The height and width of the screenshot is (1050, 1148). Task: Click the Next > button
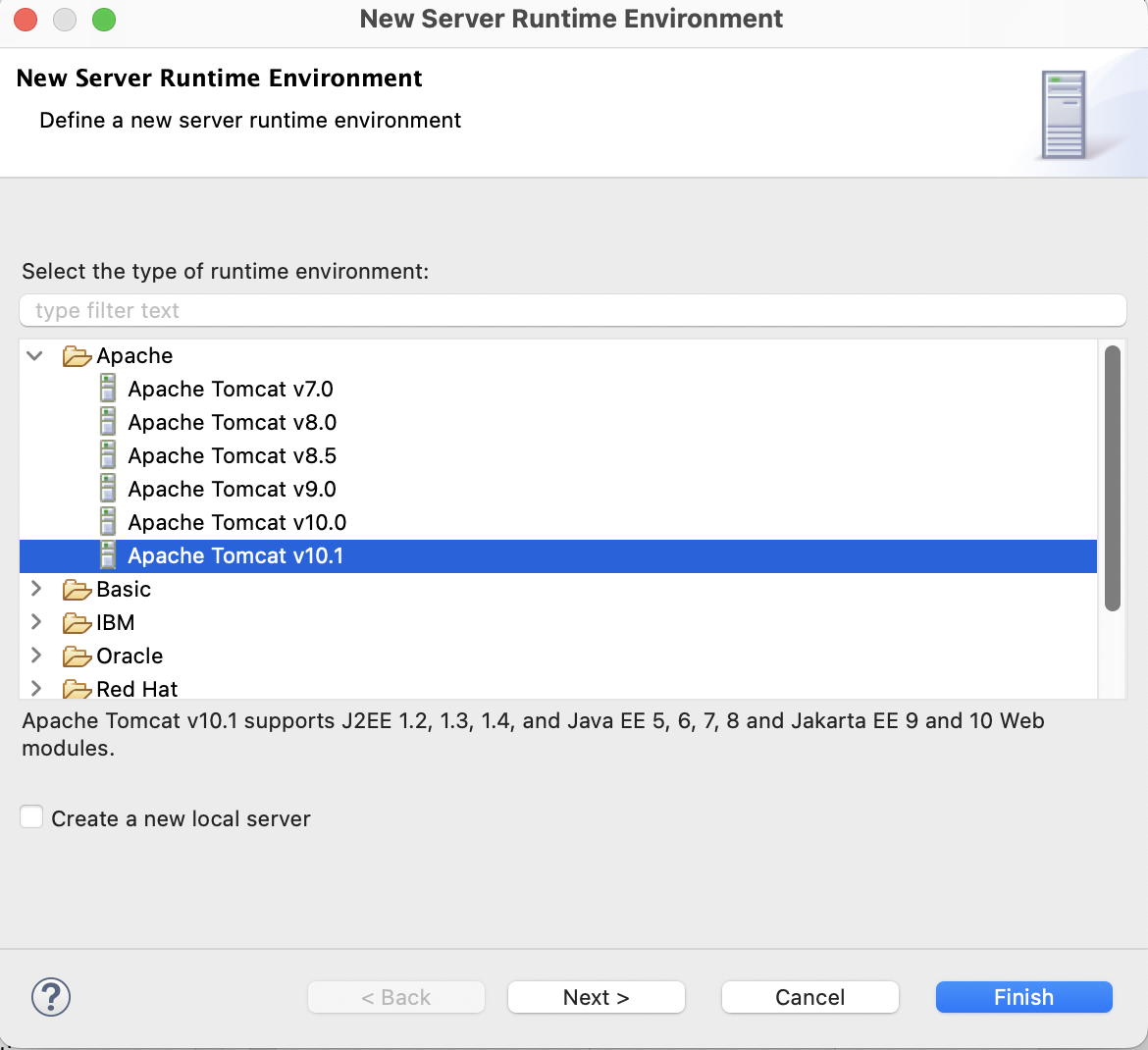[596, 997]
